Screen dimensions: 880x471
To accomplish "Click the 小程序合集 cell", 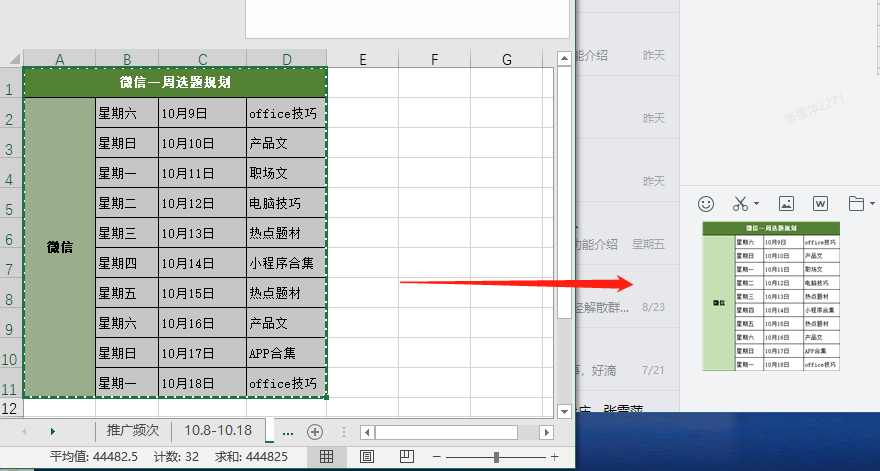I will point(286,263).
